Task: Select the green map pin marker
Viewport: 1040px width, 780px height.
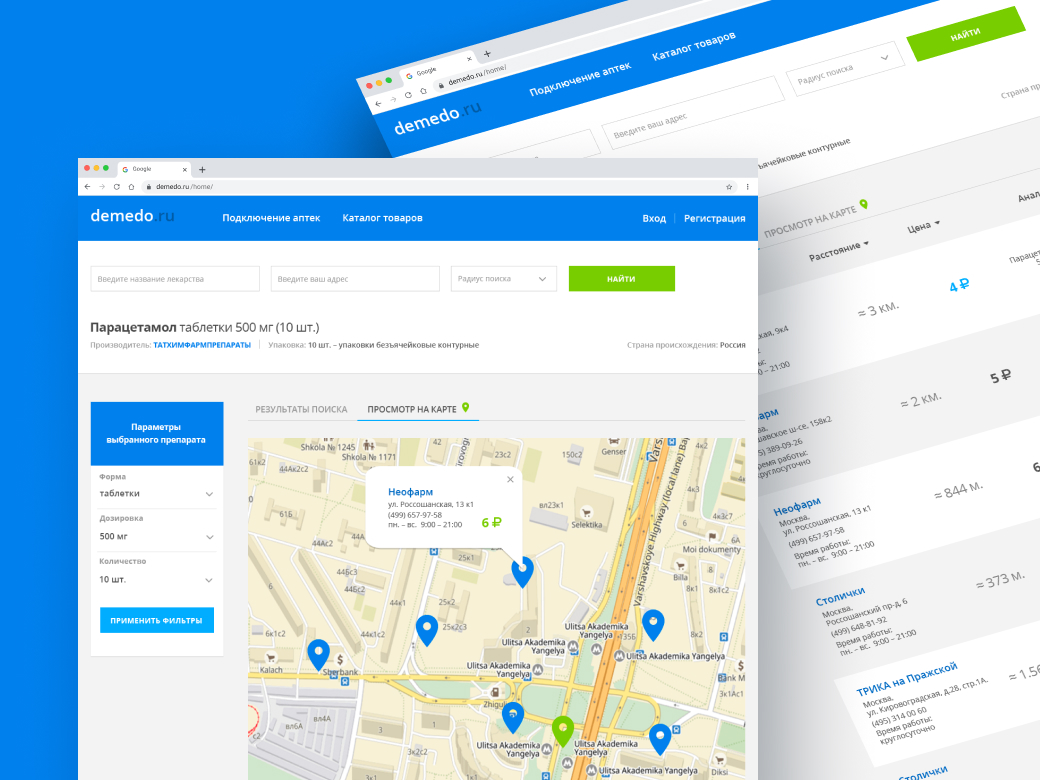Action: pos(563,727)
